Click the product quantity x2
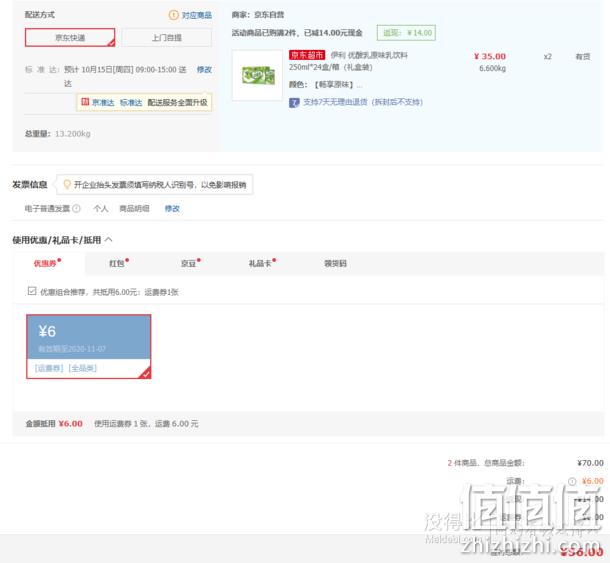Image resolution: width=610 pixels, height=563 pixels. (548, 57)
